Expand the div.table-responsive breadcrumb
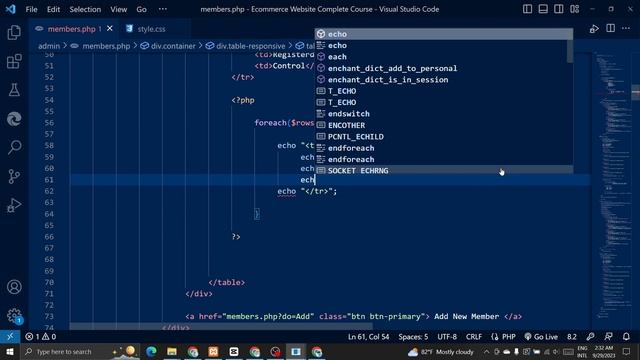This screenshot has height=360, width=640. pos(245,46)
